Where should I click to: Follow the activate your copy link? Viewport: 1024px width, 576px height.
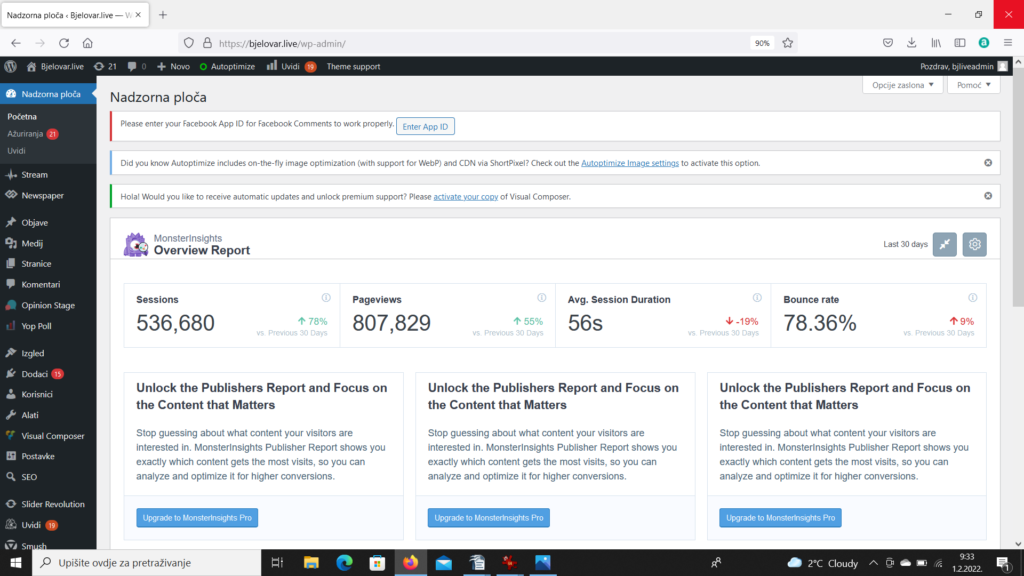pyautogui.click(x=466, y=197)
